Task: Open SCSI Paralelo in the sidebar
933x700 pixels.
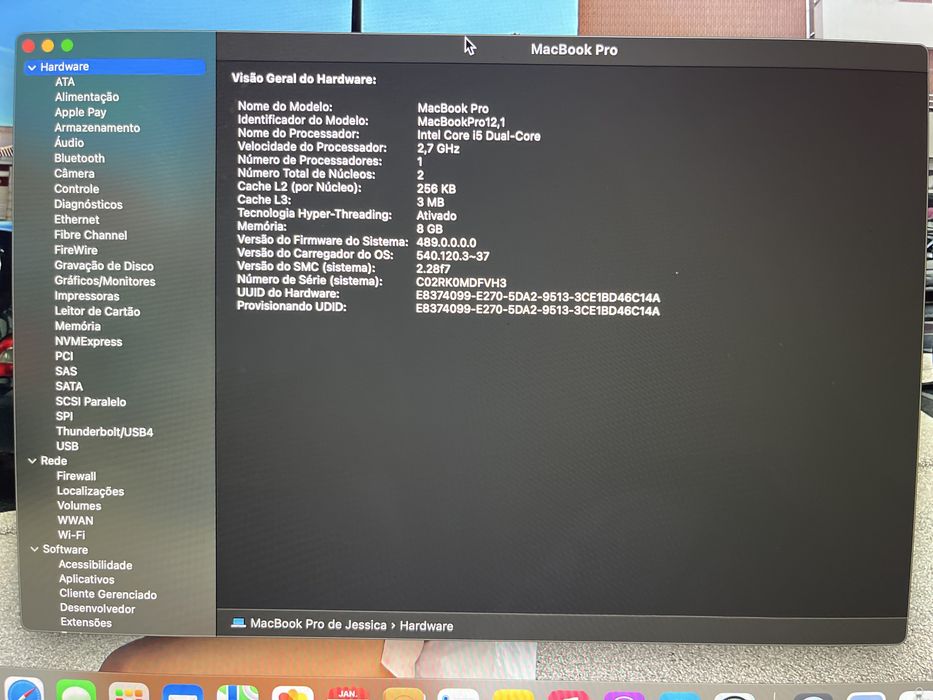Action: [90, 402]
